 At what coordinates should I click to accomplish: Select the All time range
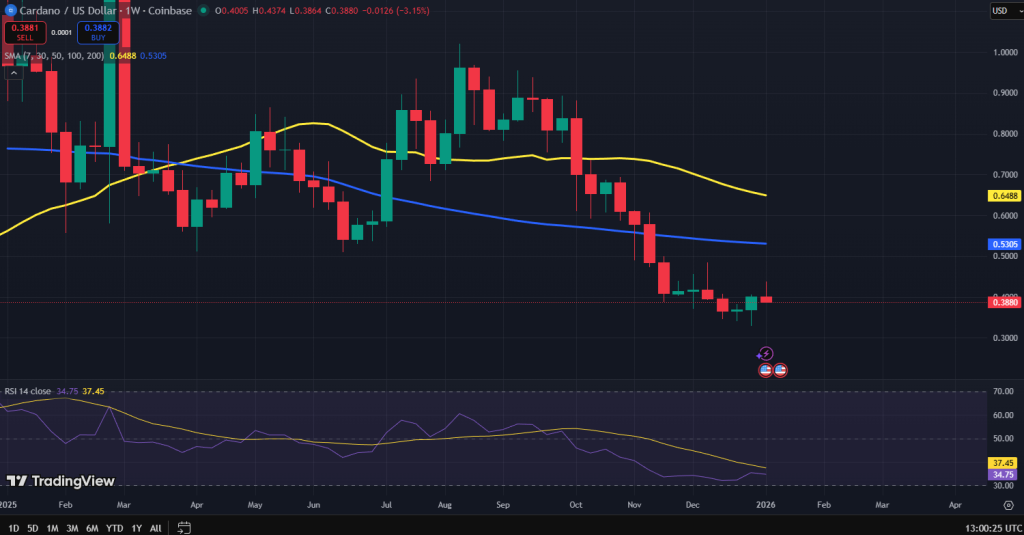tap(155, 528)
